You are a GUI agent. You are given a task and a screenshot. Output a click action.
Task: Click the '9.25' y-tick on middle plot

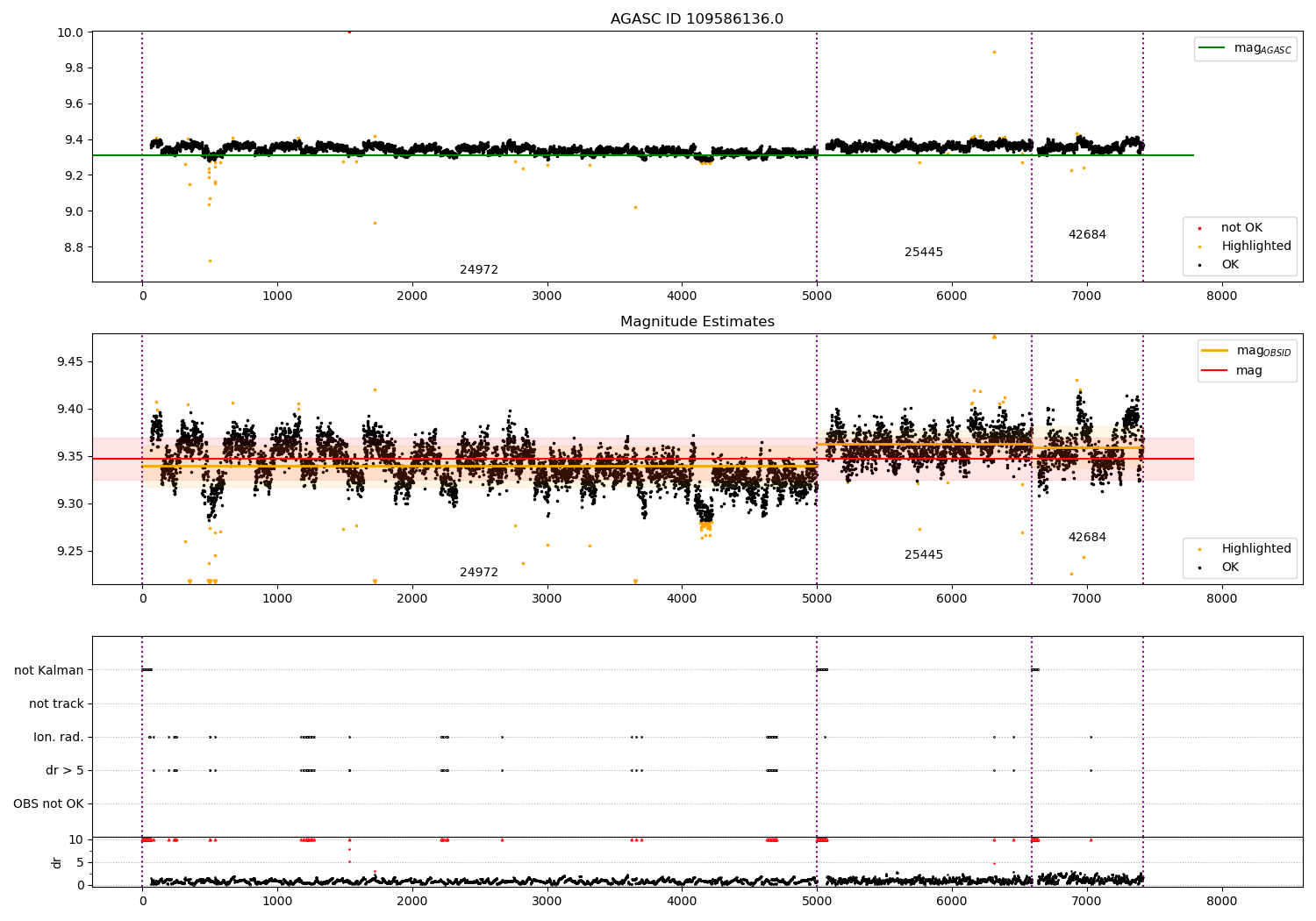pos(70,552)
